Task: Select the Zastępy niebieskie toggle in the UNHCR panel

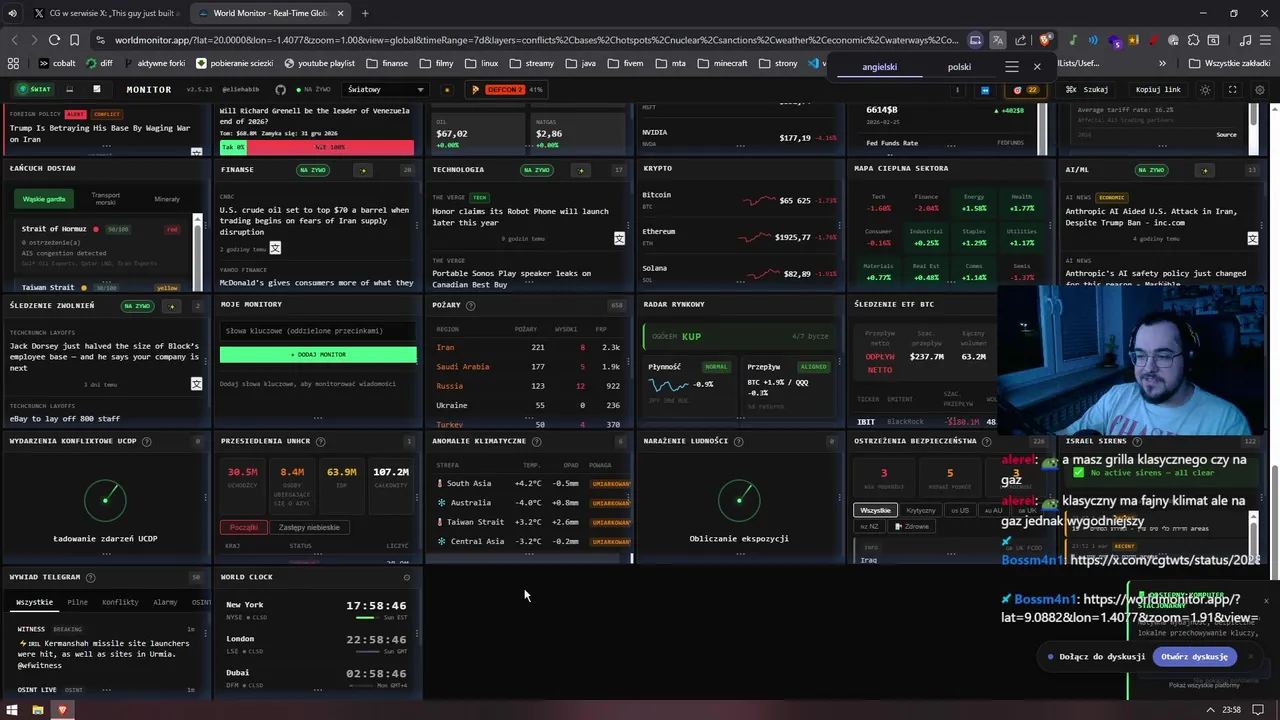Action: click(309, 527)
